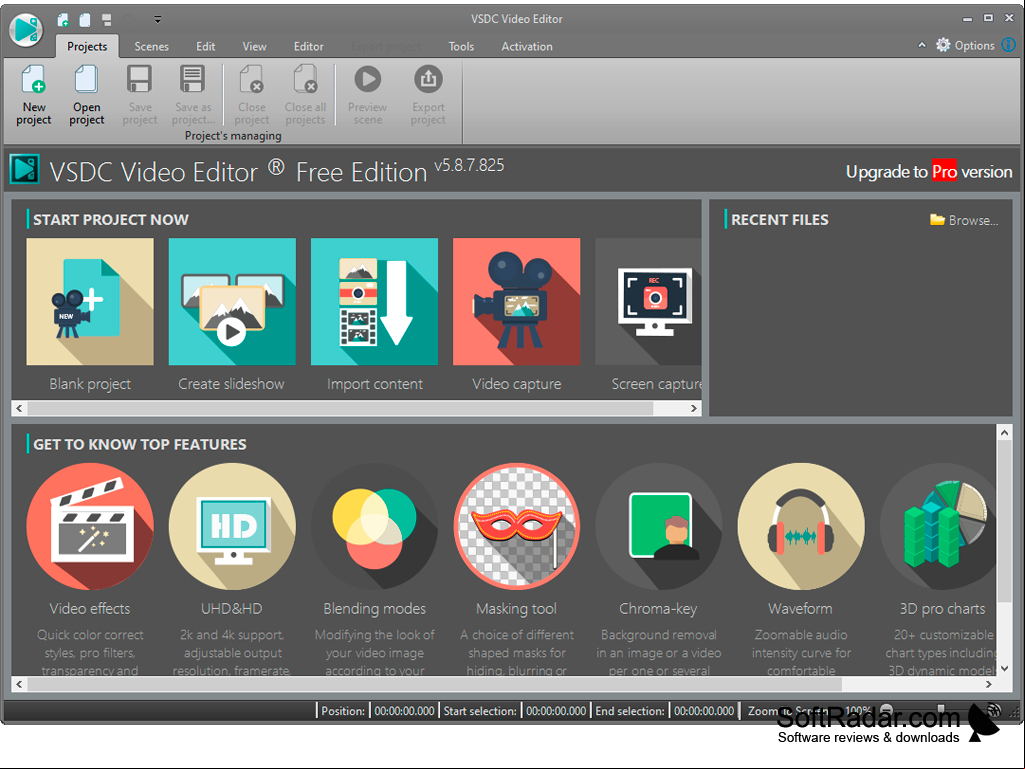Open the Masking tool feature icon

tap(516, 526)
